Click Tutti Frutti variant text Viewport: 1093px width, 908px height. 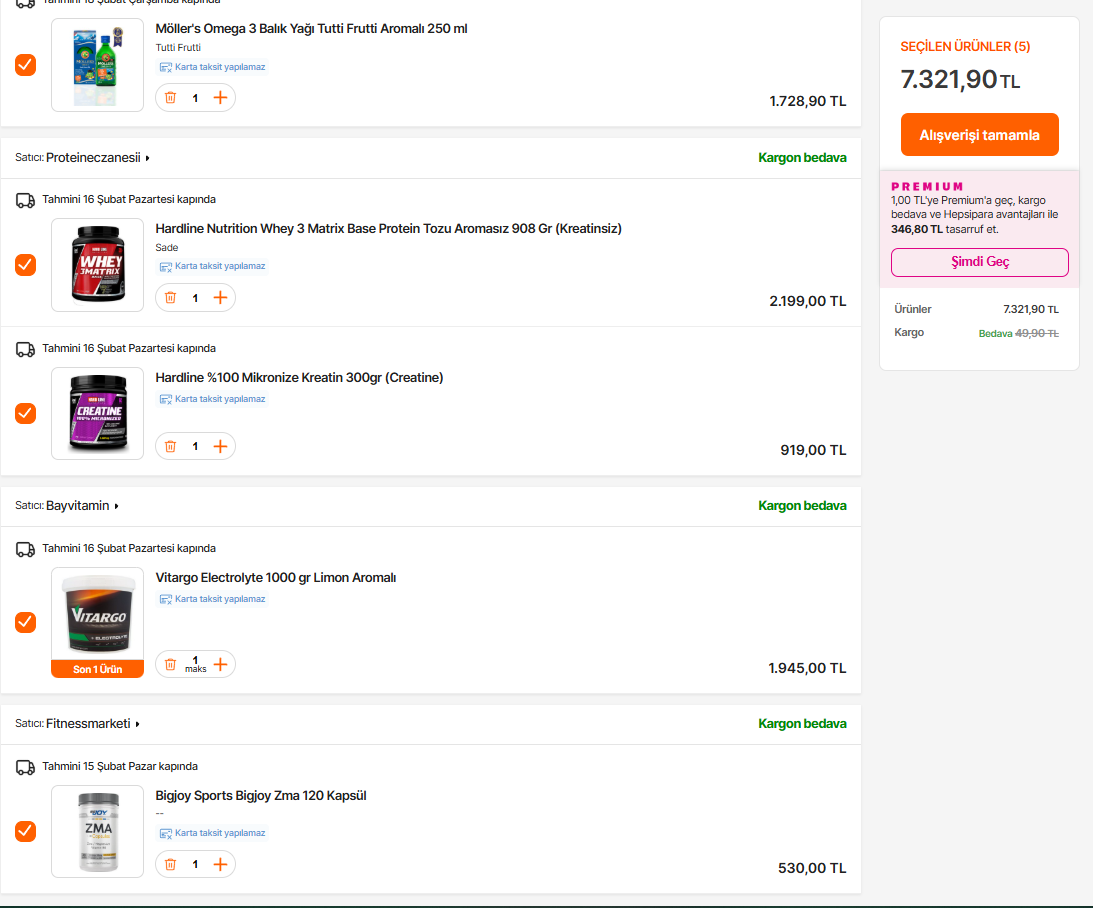tap(178, 47)
